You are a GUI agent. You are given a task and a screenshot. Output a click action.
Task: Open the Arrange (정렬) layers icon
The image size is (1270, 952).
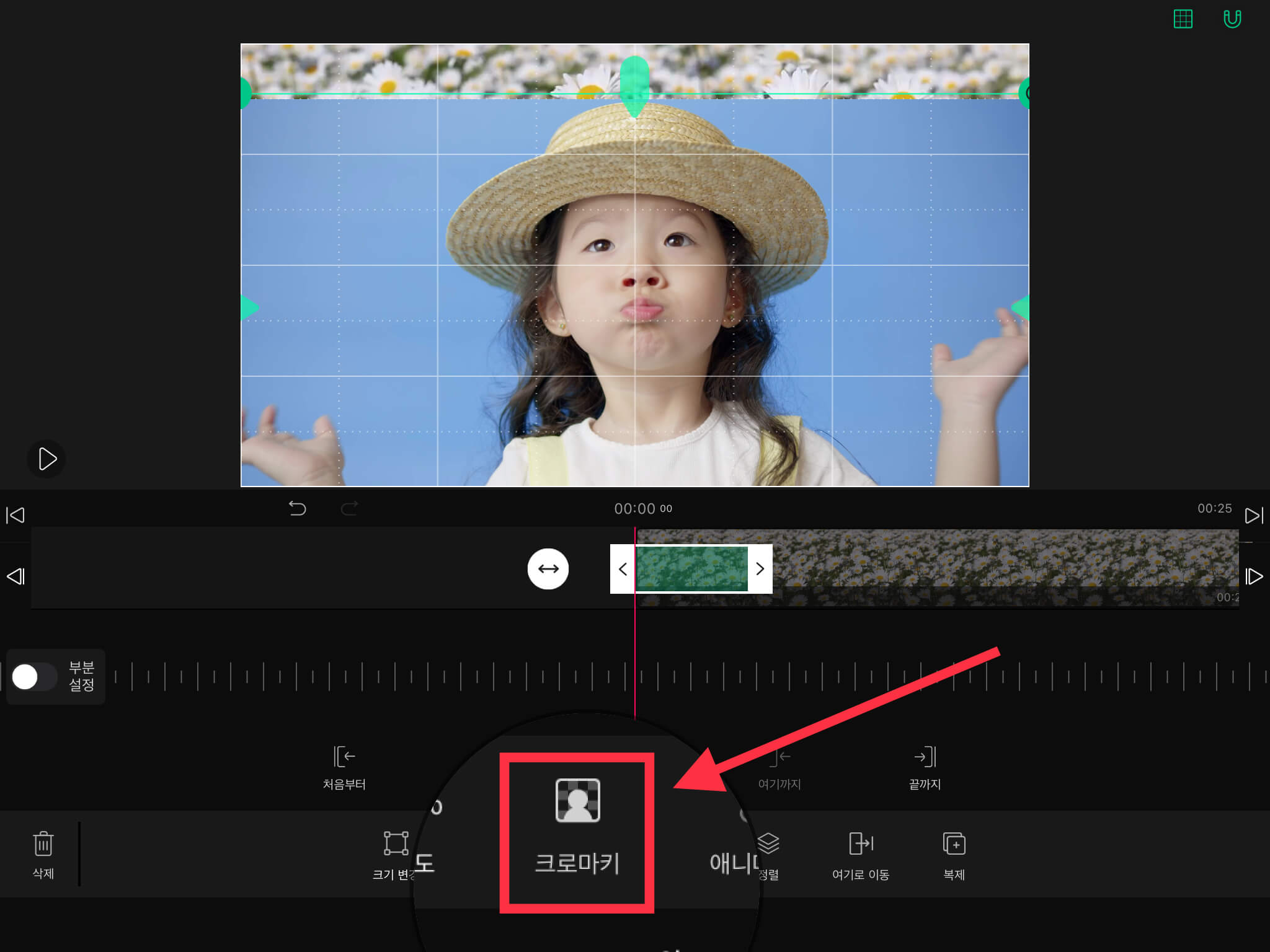(768, 844)
